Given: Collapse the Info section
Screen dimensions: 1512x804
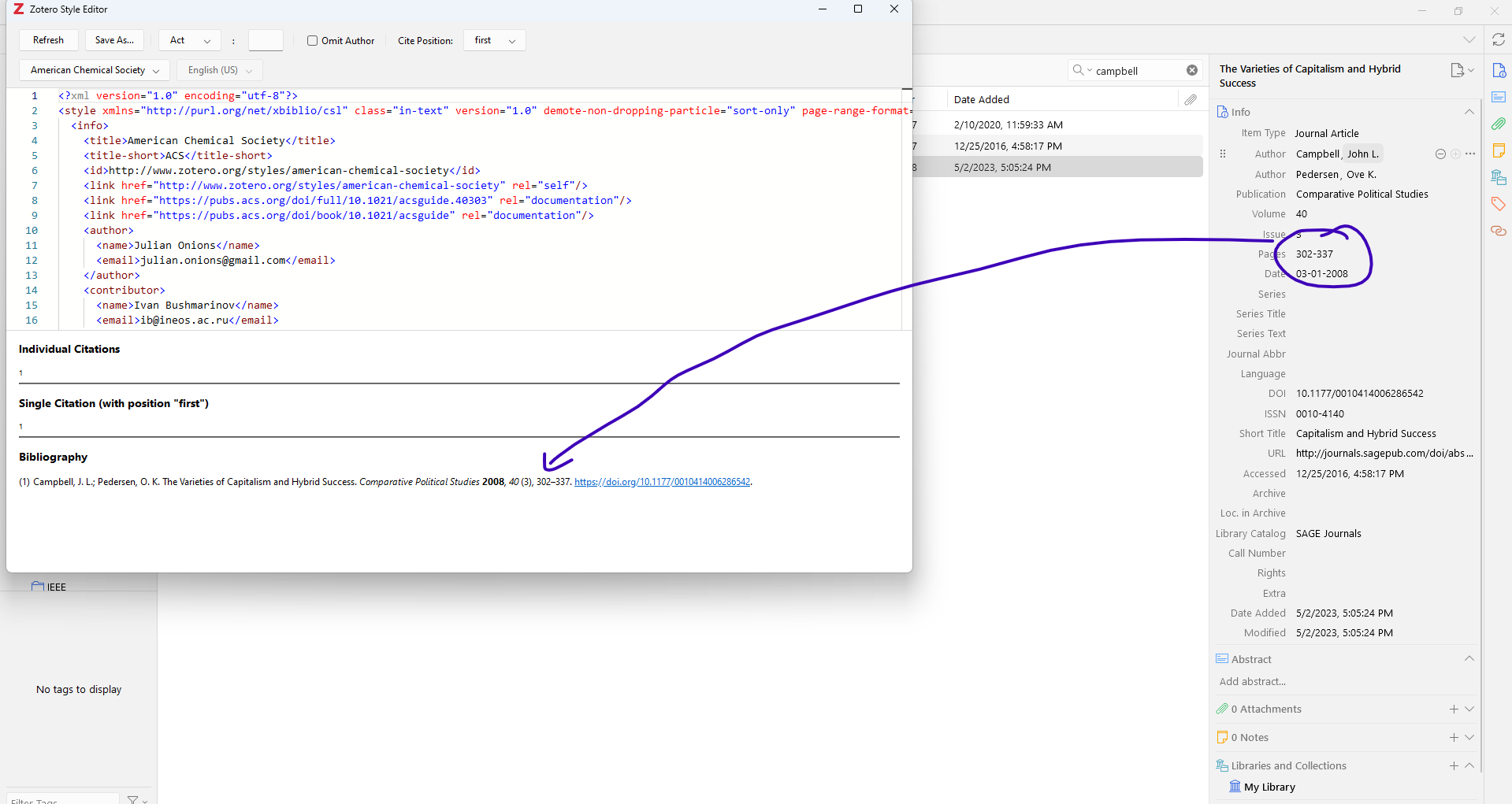Looking at the screenshot, I should pyautogui.click(x=1469, y=112).
